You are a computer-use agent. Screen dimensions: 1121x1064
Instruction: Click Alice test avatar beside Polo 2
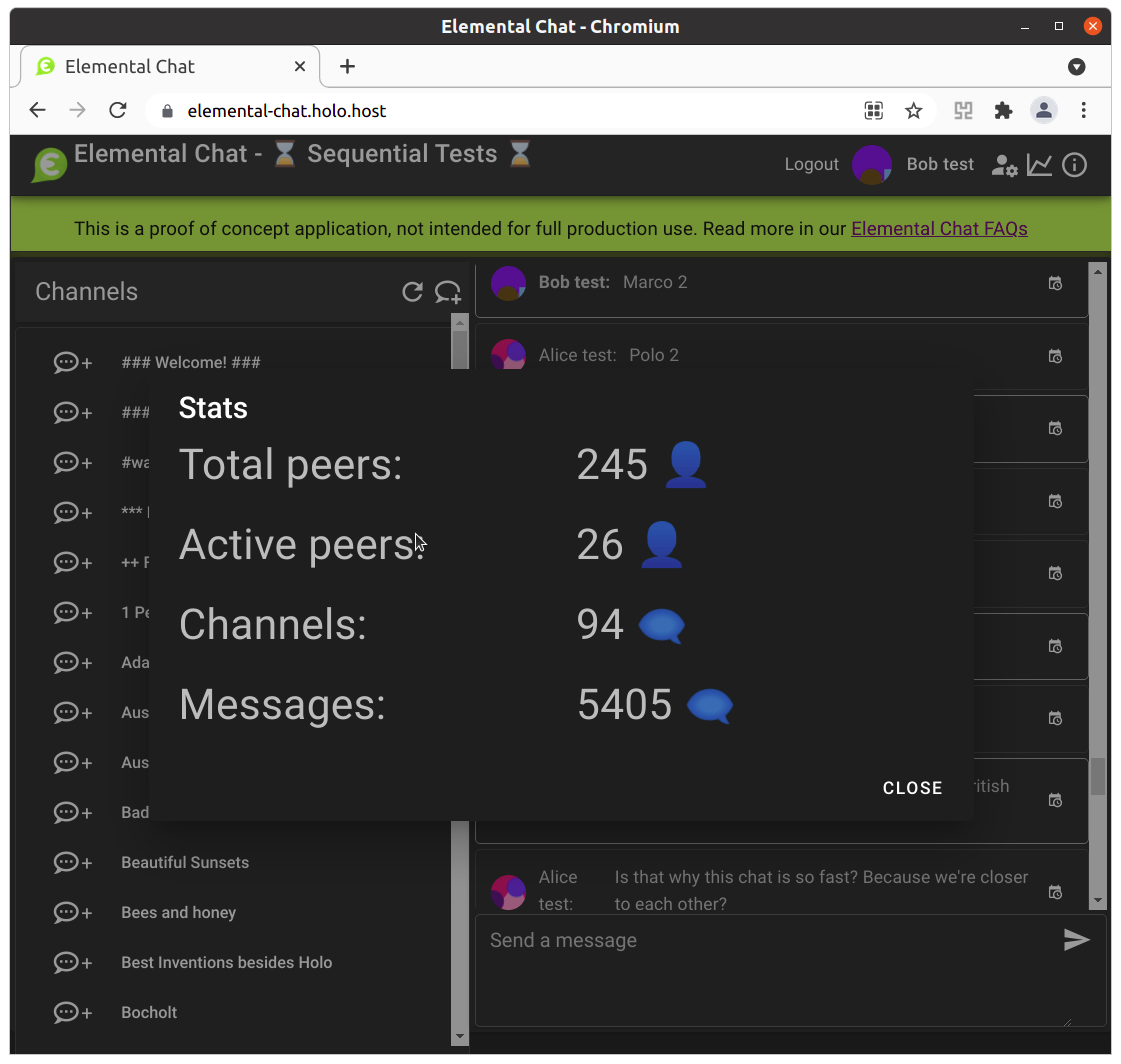click(x=508, y=355)
